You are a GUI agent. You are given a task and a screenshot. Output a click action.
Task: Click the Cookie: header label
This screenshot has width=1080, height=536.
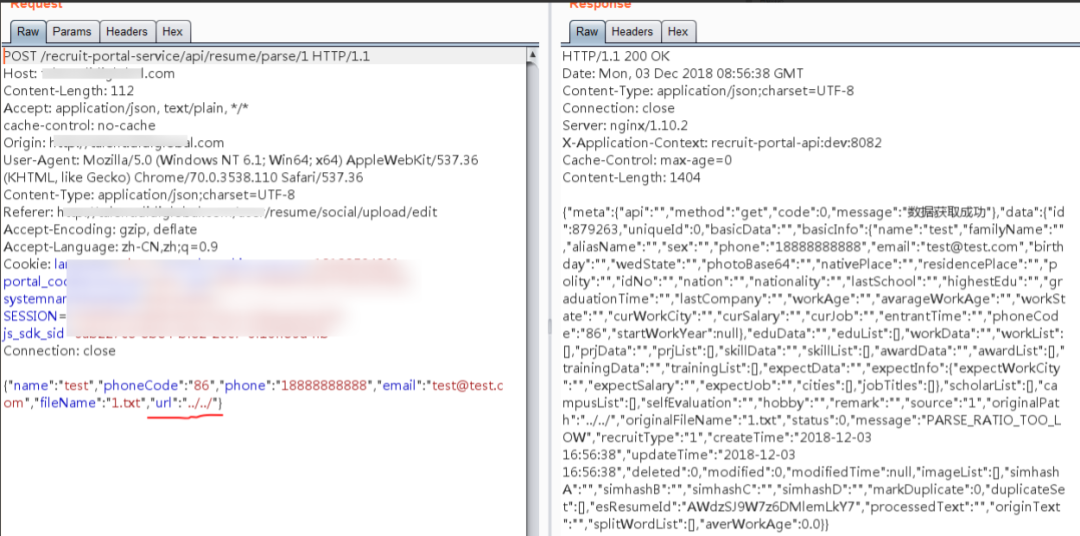pos(26,265)
